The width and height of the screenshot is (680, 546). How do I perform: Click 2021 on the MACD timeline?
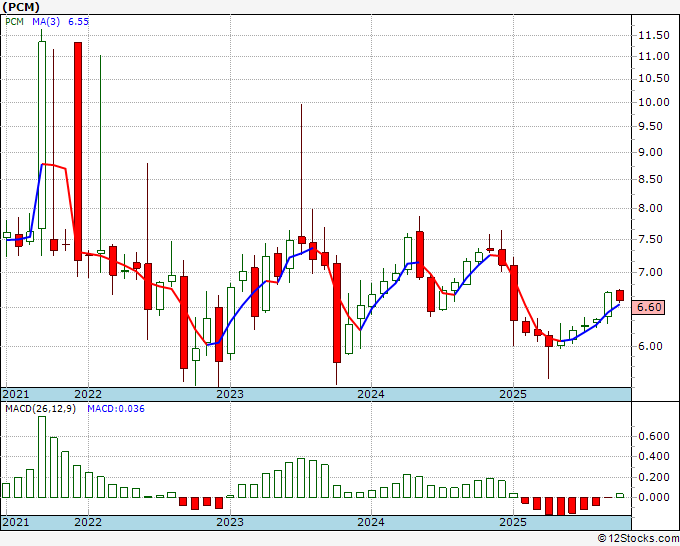16,522
